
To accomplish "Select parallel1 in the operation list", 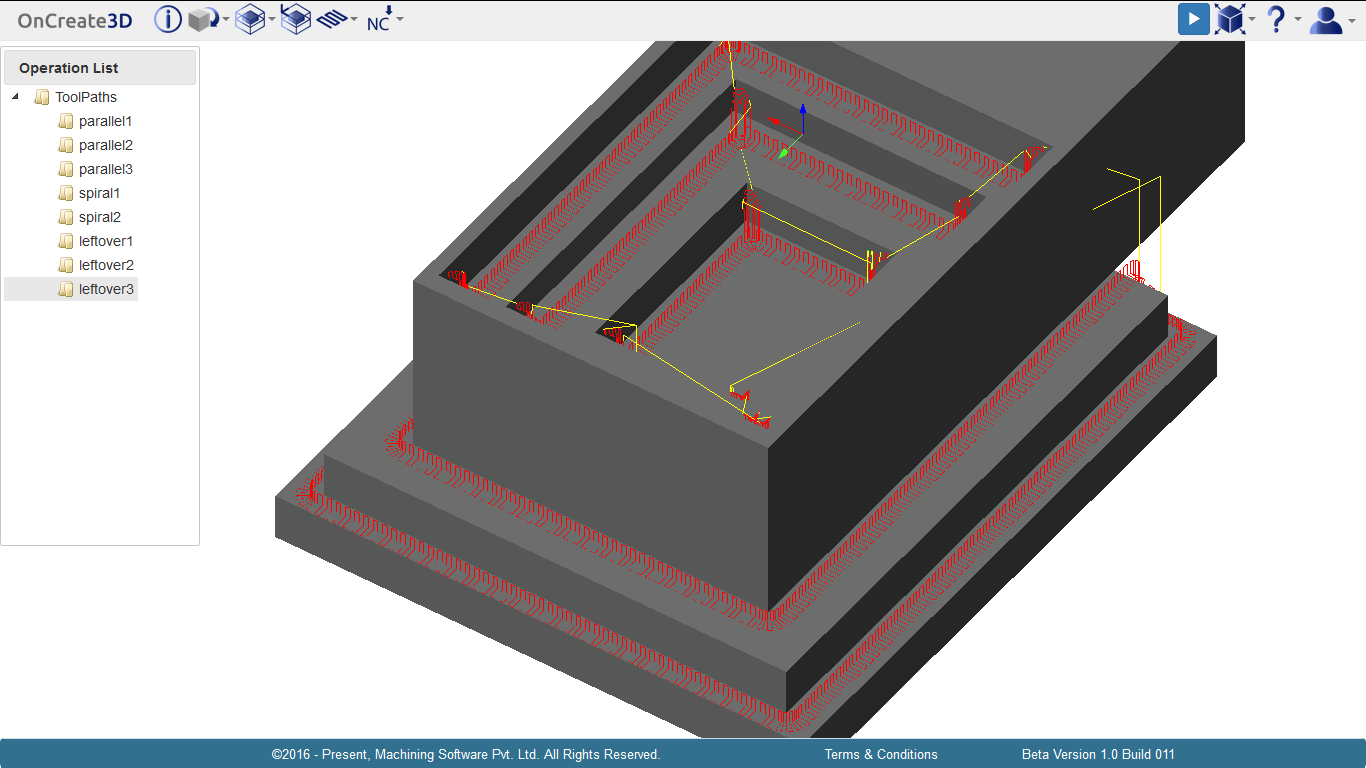I will coord(105,121).
